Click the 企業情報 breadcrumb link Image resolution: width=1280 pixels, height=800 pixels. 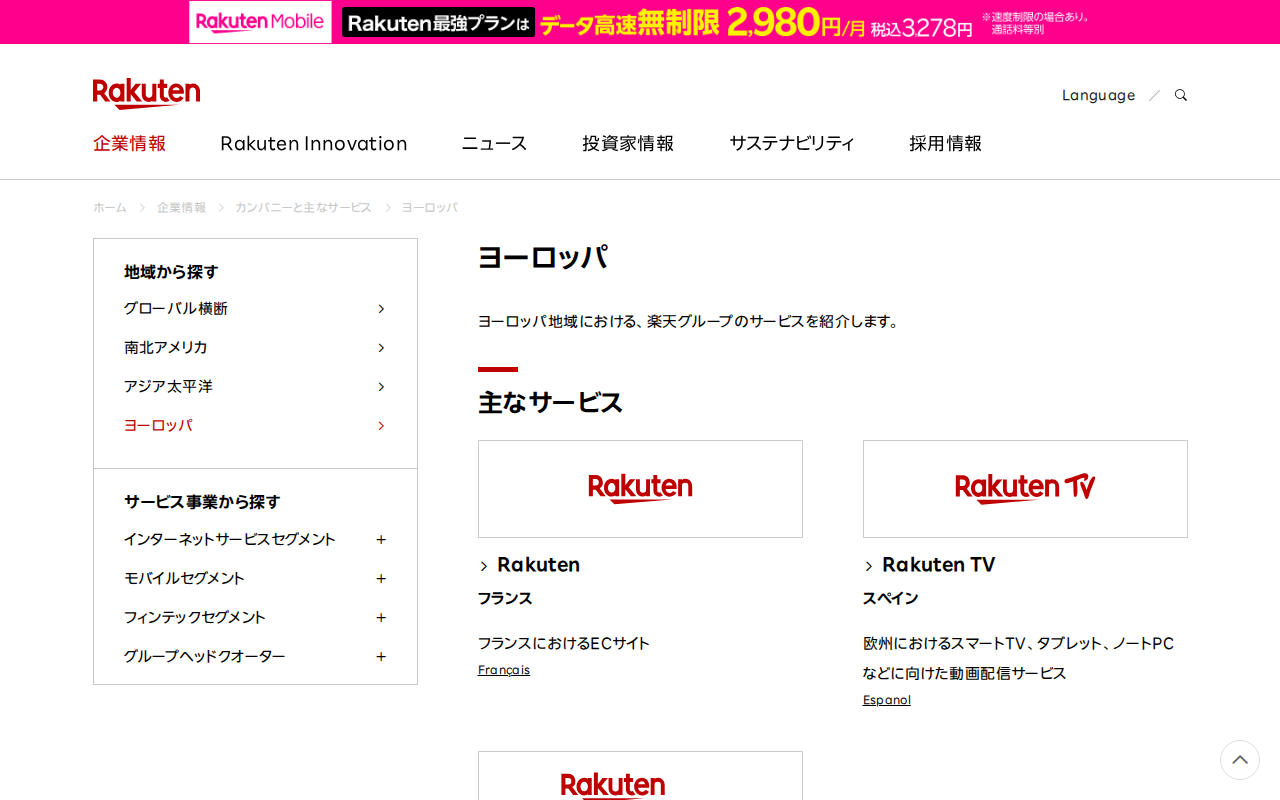pos(181,207)
